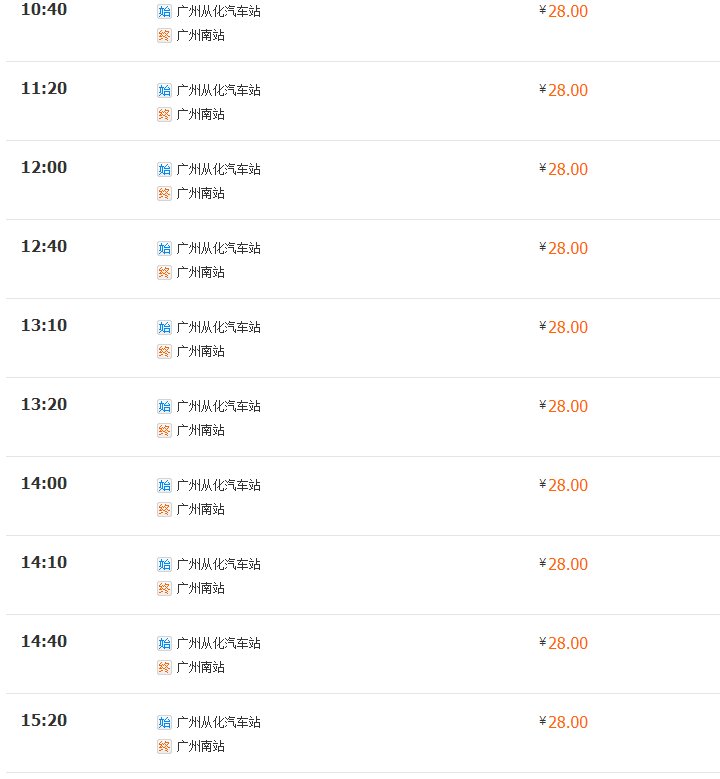720x779 pixels.
Task: Select the 12:00 departure time
Action: 44,167
